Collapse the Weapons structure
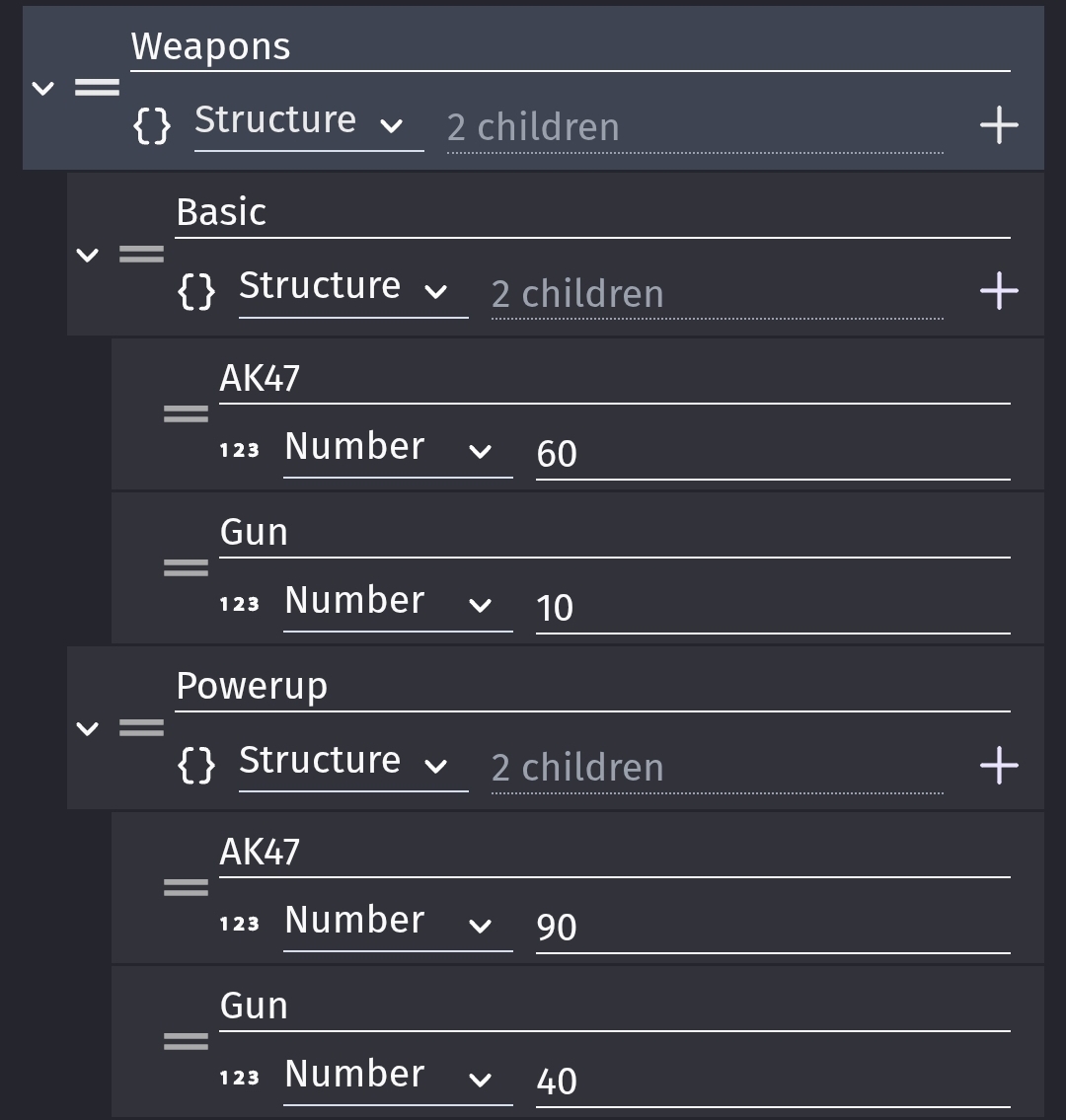Screen dimensions: 1066x1120 [x=43, y=89]
